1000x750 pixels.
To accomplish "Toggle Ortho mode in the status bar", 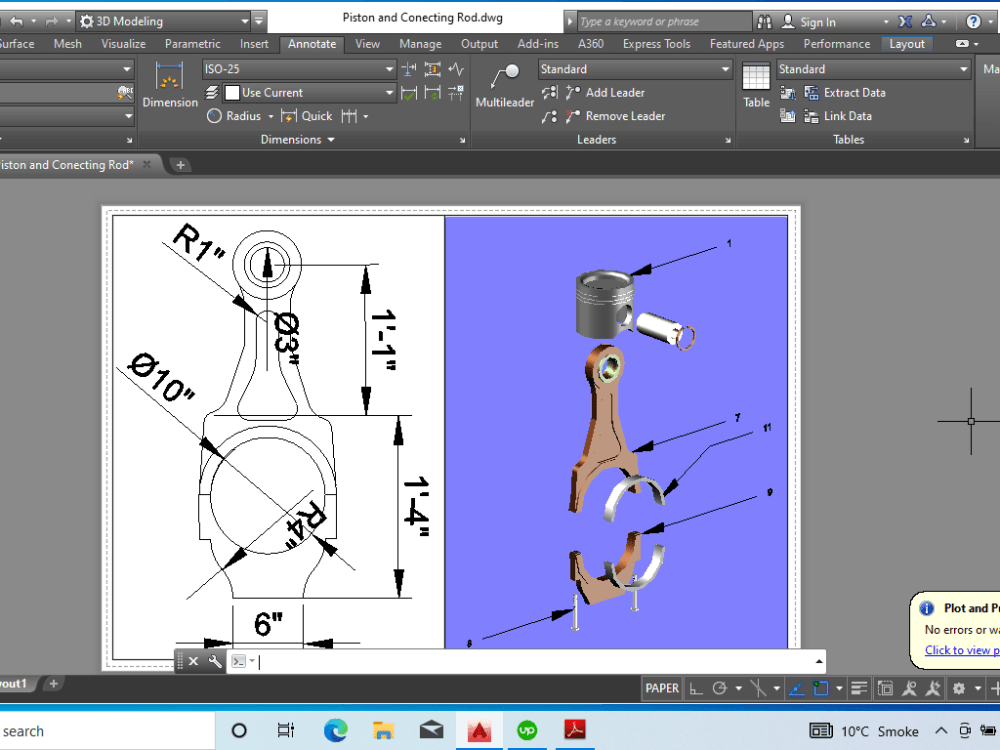I will (x=697, y=688).
